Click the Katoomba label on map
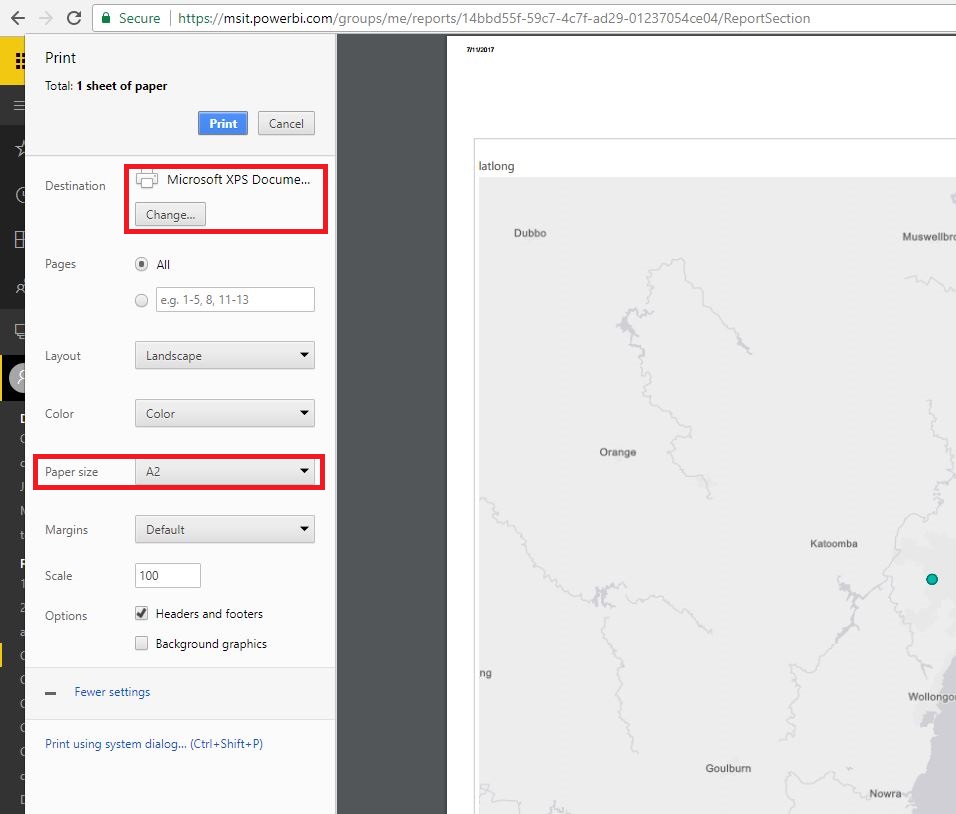 point(833,543)
